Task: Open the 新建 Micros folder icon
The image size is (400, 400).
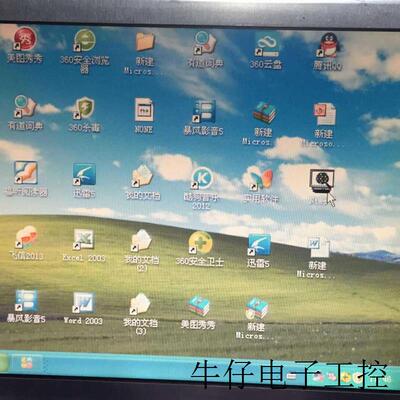Action: tap(145, 42)
